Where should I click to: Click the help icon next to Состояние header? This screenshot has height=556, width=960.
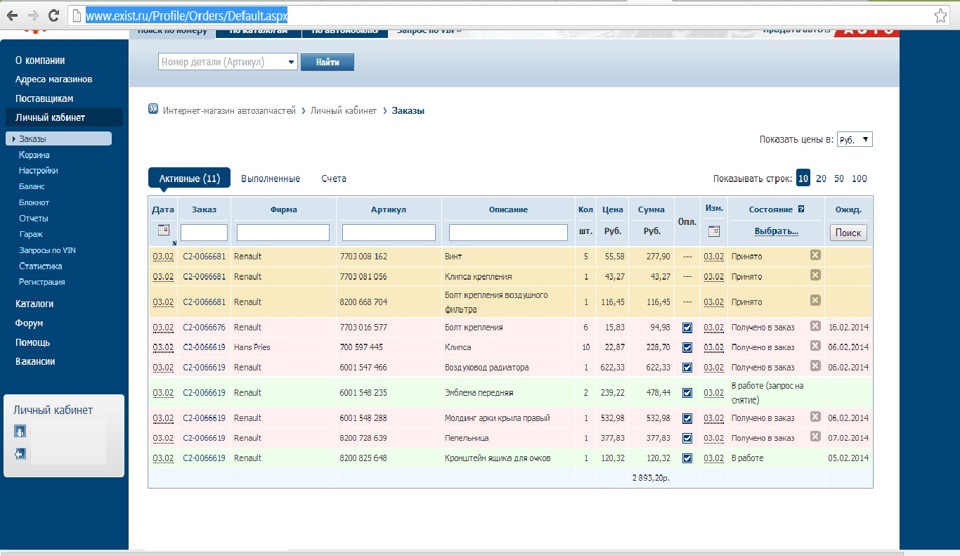click(x=801, y=209)
